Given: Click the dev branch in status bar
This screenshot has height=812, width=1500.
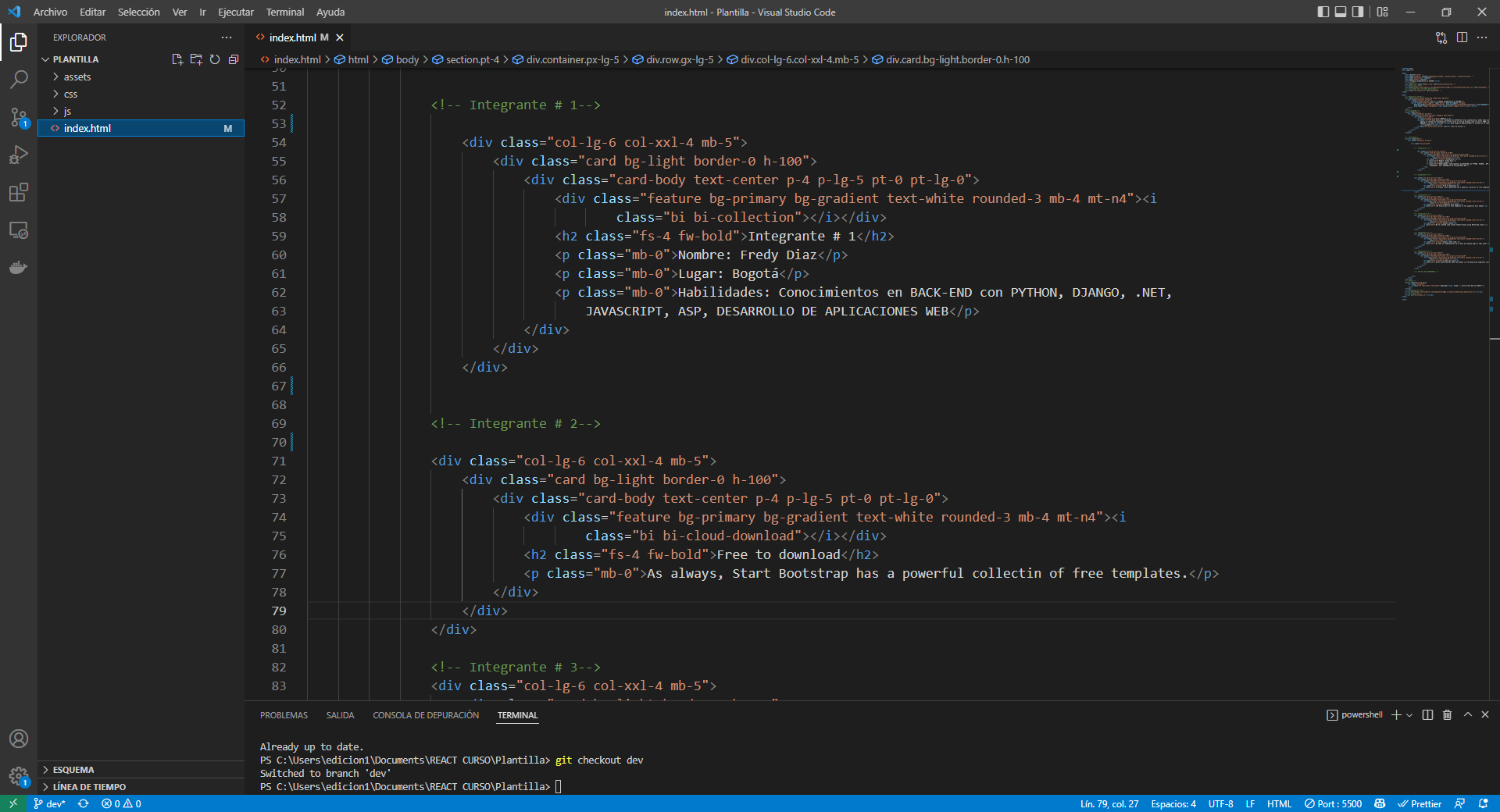Looking at the screenshot, I should point(49,803).
